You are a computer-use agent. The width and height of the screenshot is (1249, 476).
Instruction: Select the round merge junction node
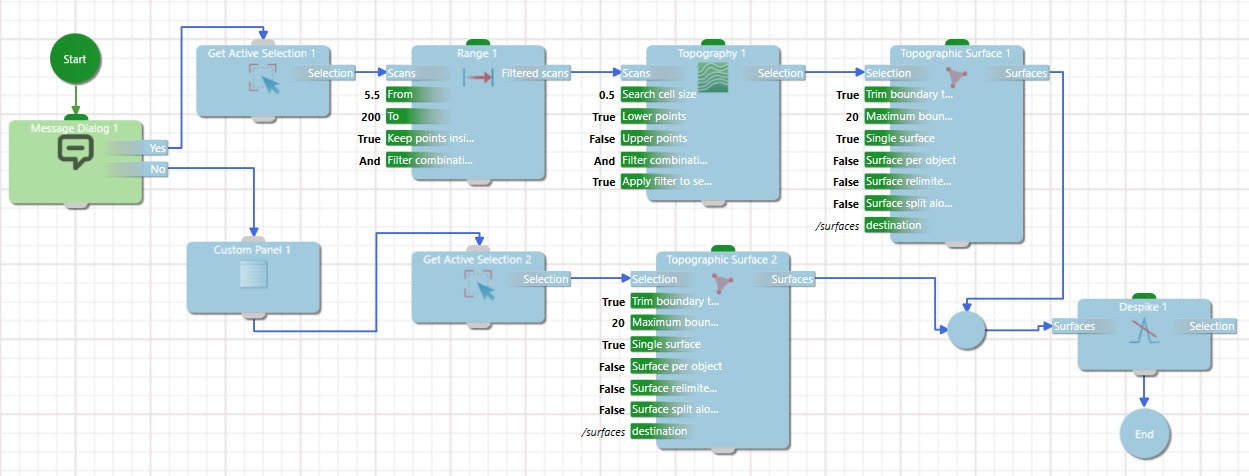(965, 330)
